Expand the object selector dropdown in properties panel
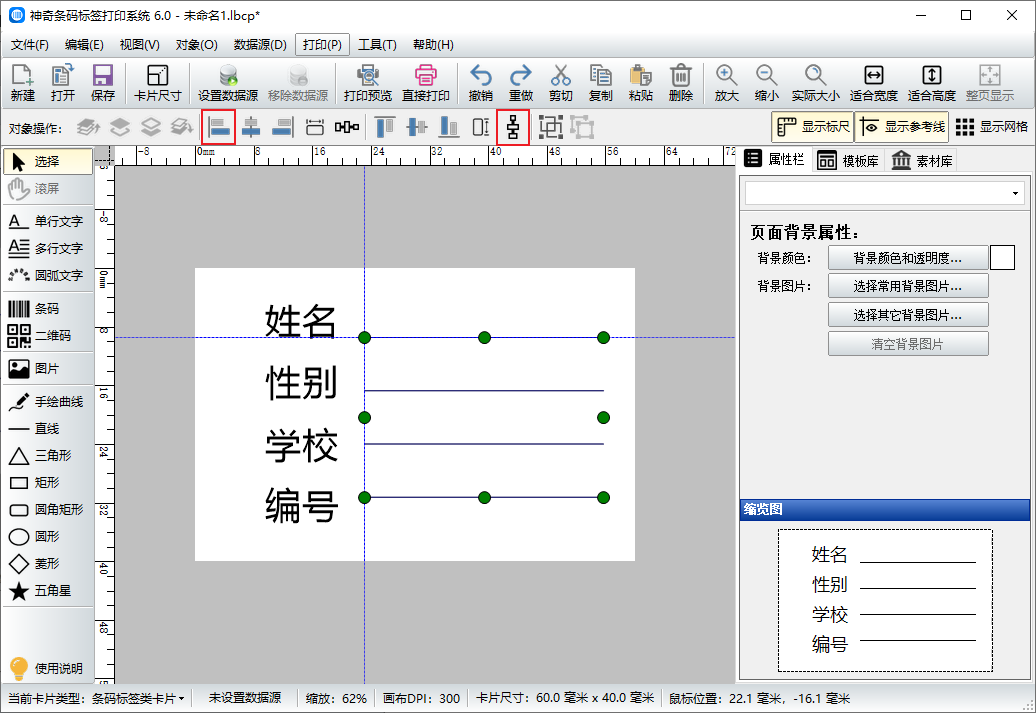The width and height of the screenshot is (1036, 713). [1016, 193]
